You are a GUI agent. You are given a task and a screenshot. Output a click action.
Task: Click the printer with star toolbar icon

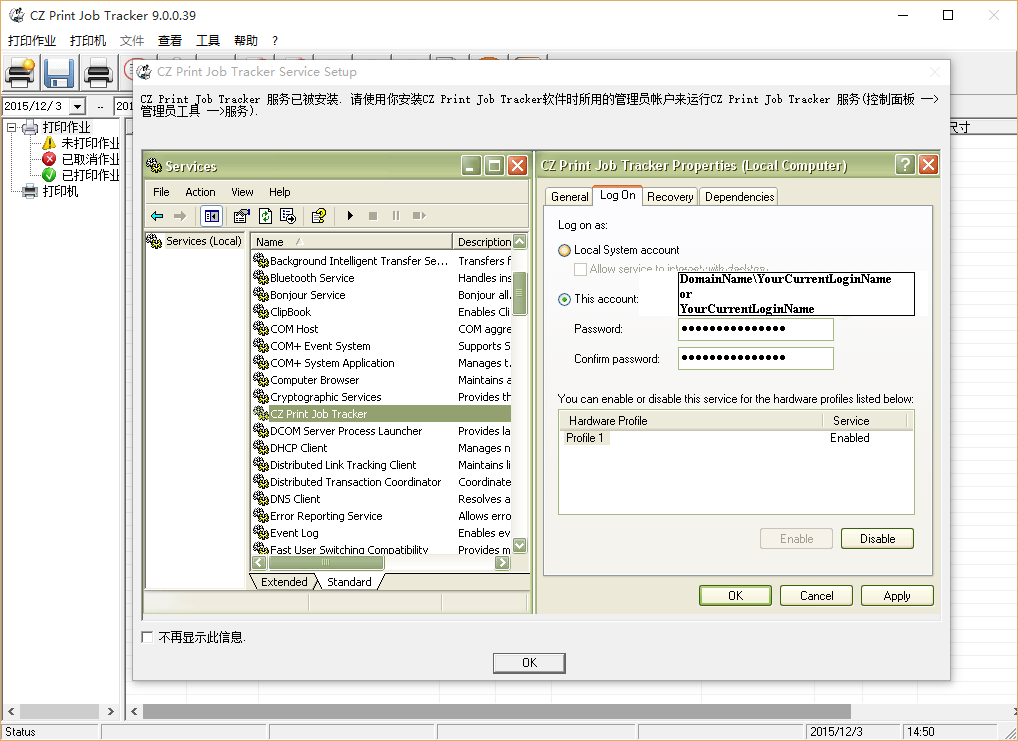tap(21, 73)
